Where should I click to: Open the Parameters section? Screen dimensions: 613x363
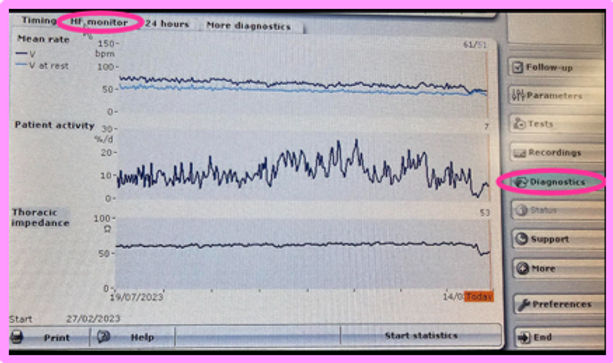(x=555, y=96)
